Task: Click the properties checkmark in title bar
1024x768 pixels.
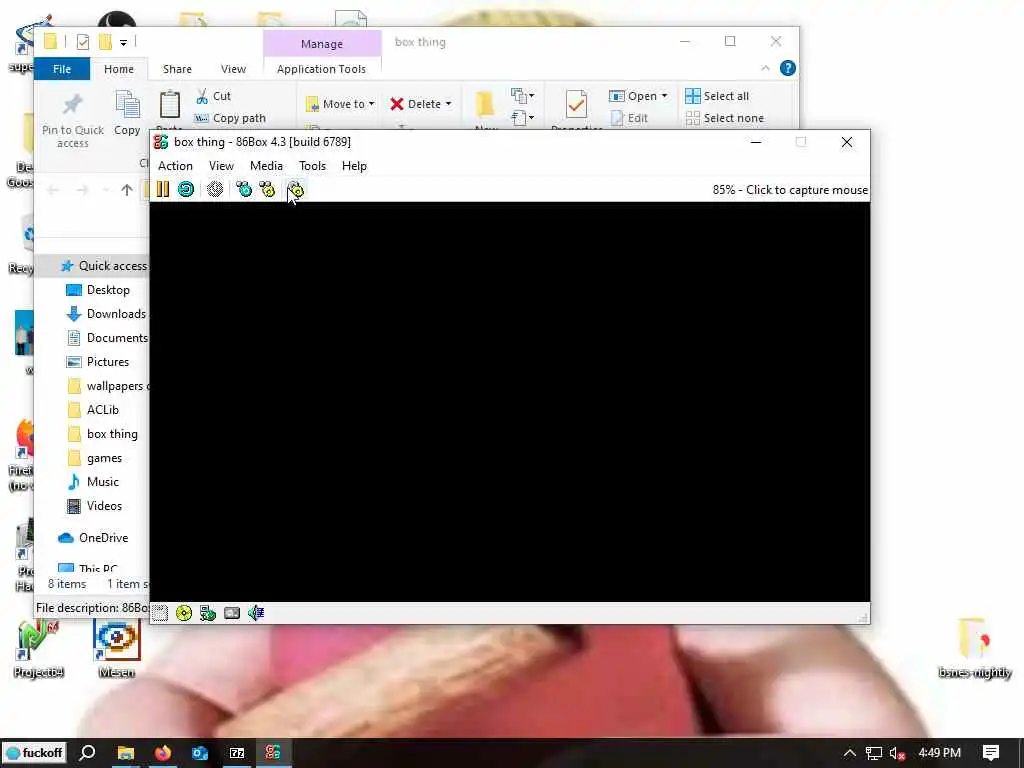Action: 83,42
